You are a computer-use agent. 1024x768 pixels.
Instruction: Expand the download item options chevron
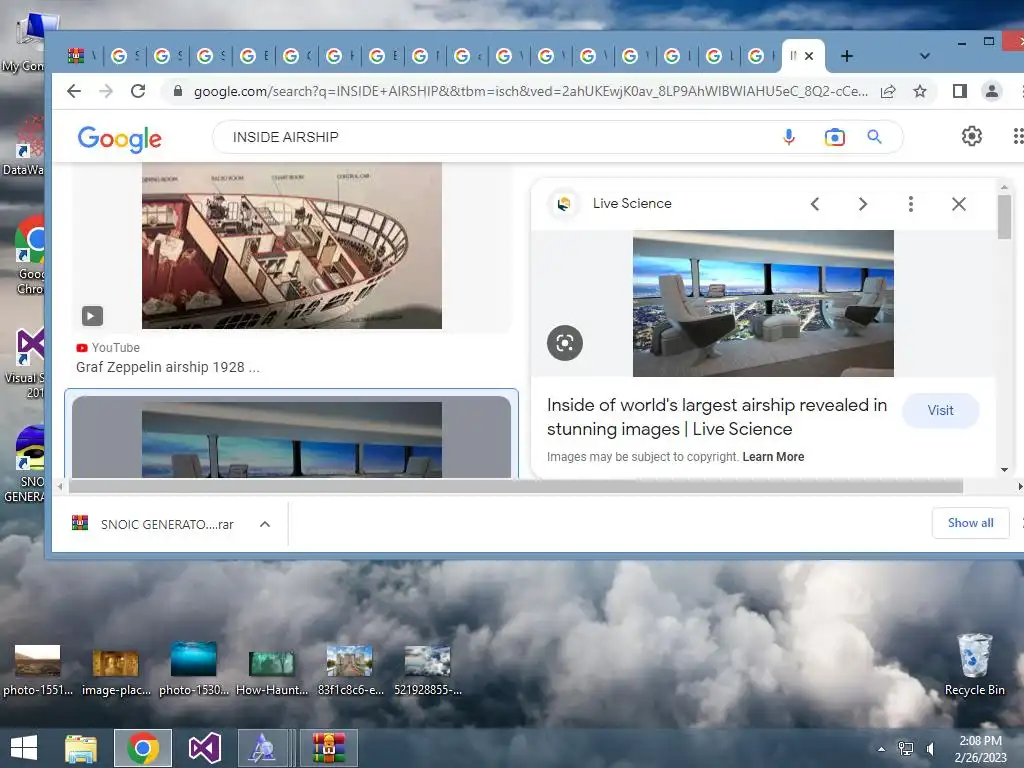coord(264,524)
